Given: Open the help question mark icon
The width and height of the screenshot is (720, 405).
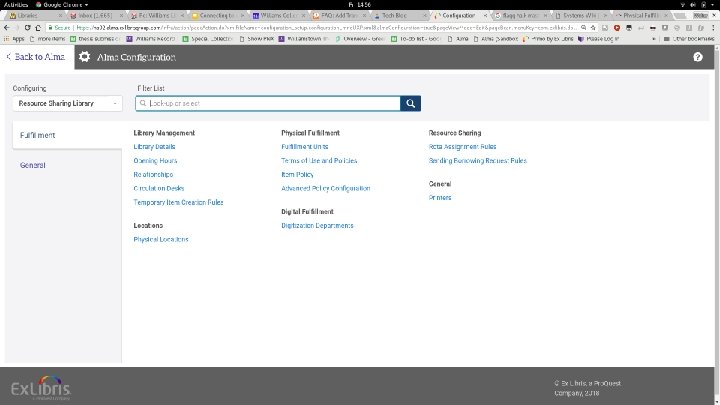Looking at the screenshot, I should pyautogui.click(x=698, y=57).
